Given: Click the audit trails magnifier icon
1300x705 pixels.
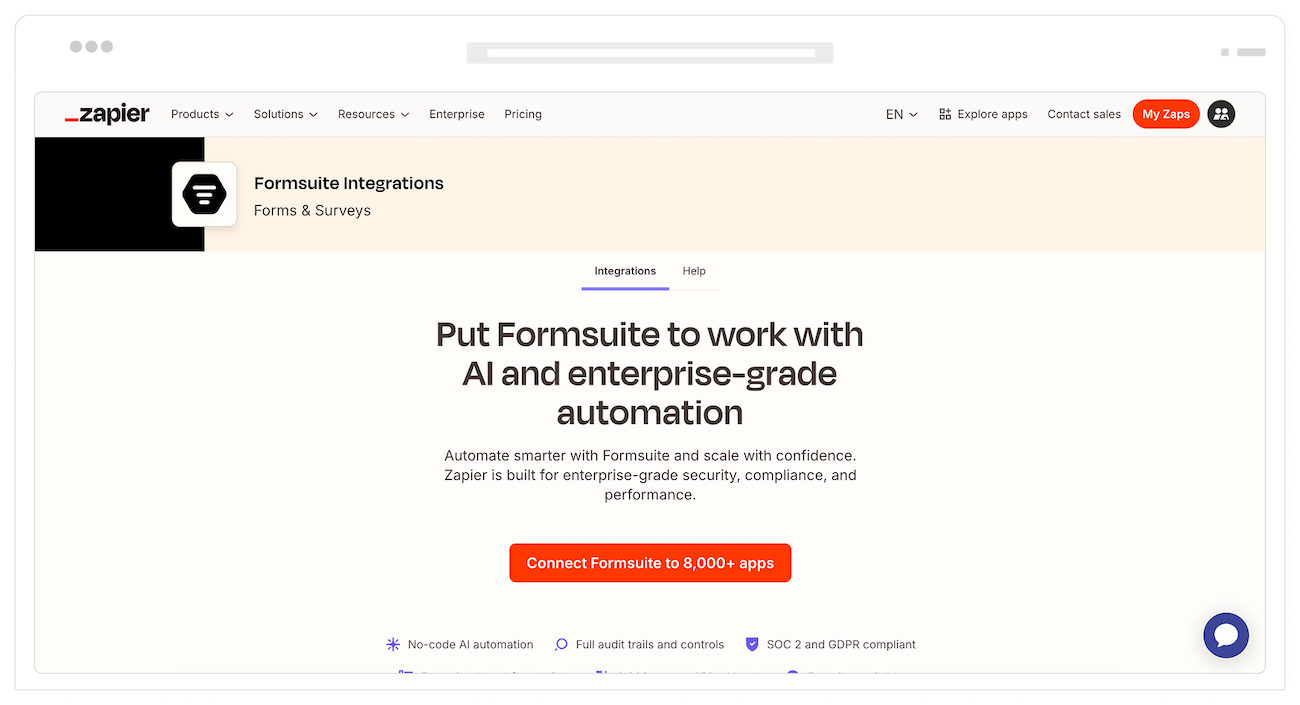Looking at the screenshot, I should (561, 645).
